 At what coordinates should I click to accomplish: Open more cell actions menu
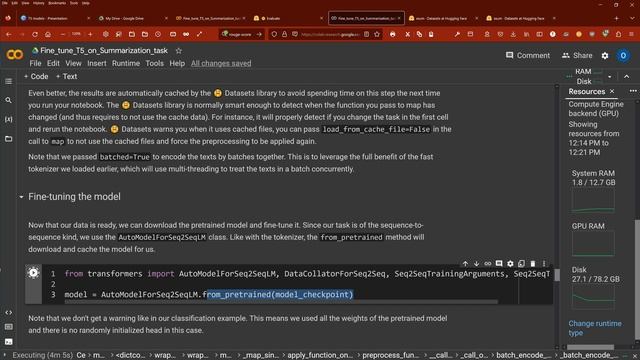tap(544, 264)
